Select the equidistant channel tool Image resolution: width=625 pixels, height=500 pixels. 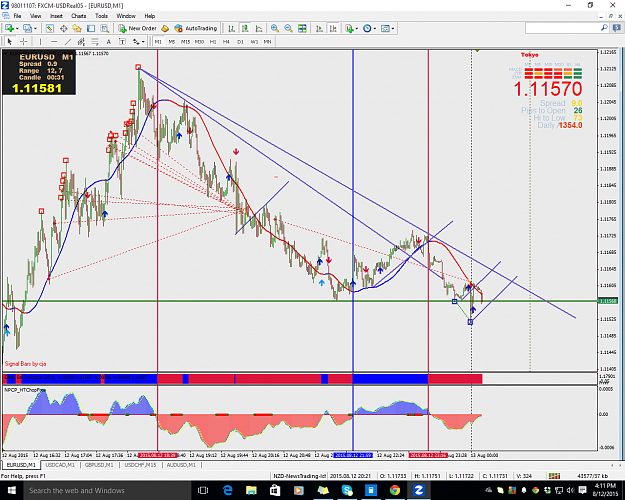point(81,41)
